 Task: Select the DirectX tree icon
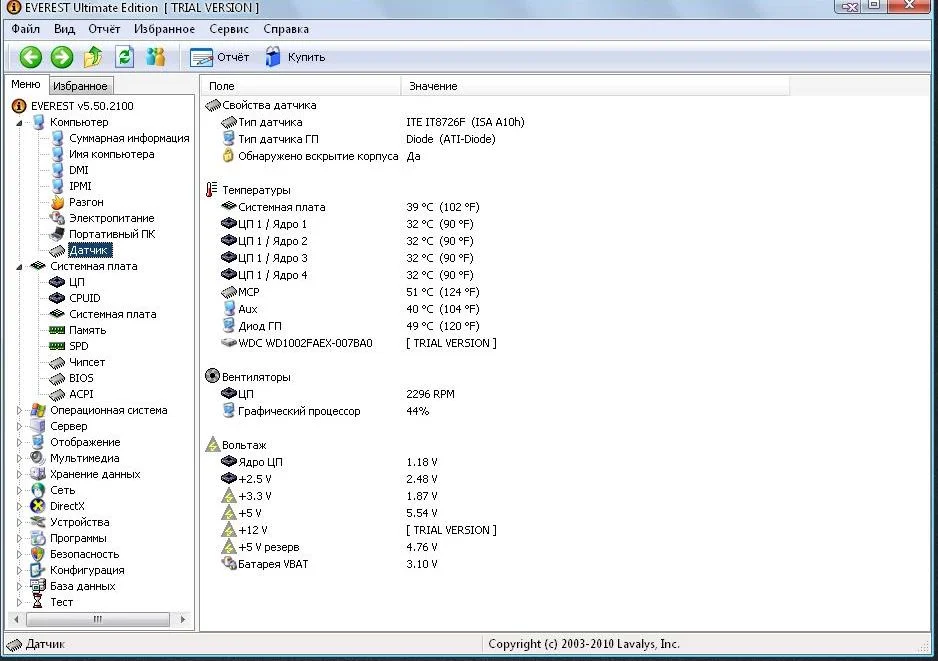point(38,506)
